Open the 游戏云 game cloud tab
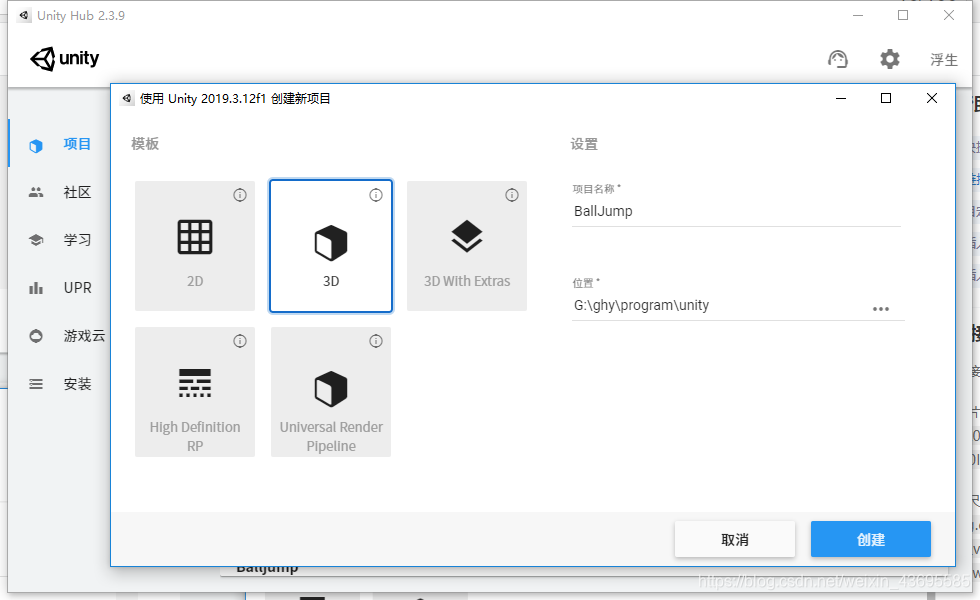 (x=59, y=336)
